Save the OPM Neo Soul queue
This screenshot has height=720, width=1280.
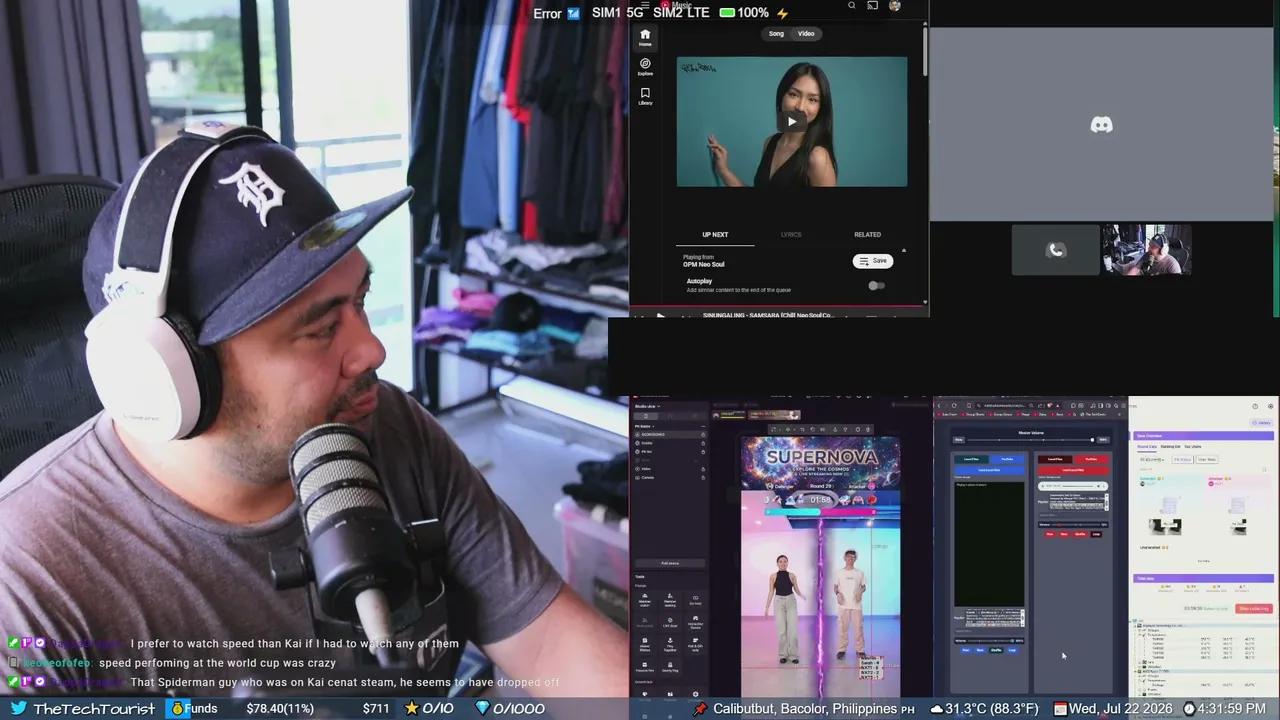pos(873,261)
